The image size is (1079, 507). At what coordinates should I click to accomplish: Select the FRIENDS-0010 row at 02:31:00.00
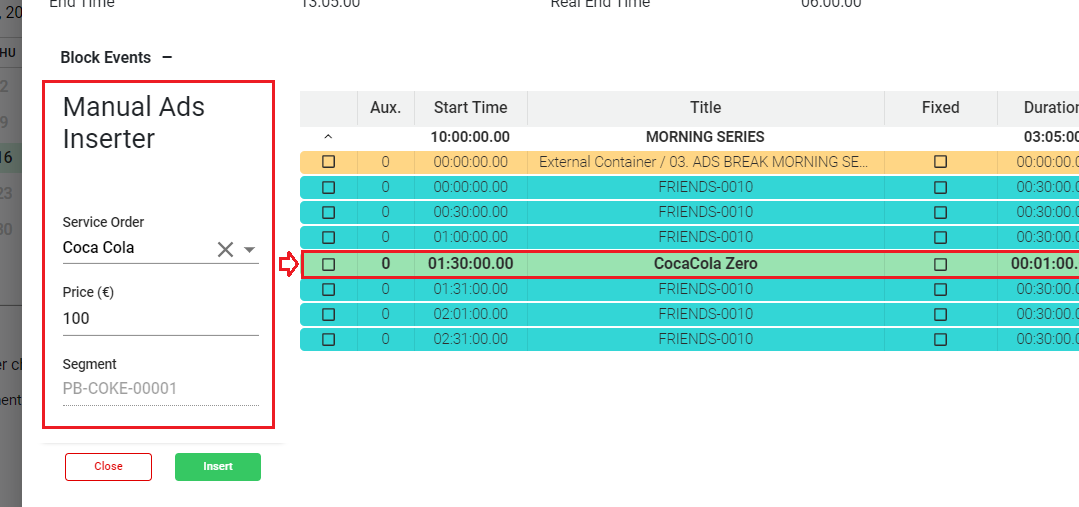[x=705, y=339]
